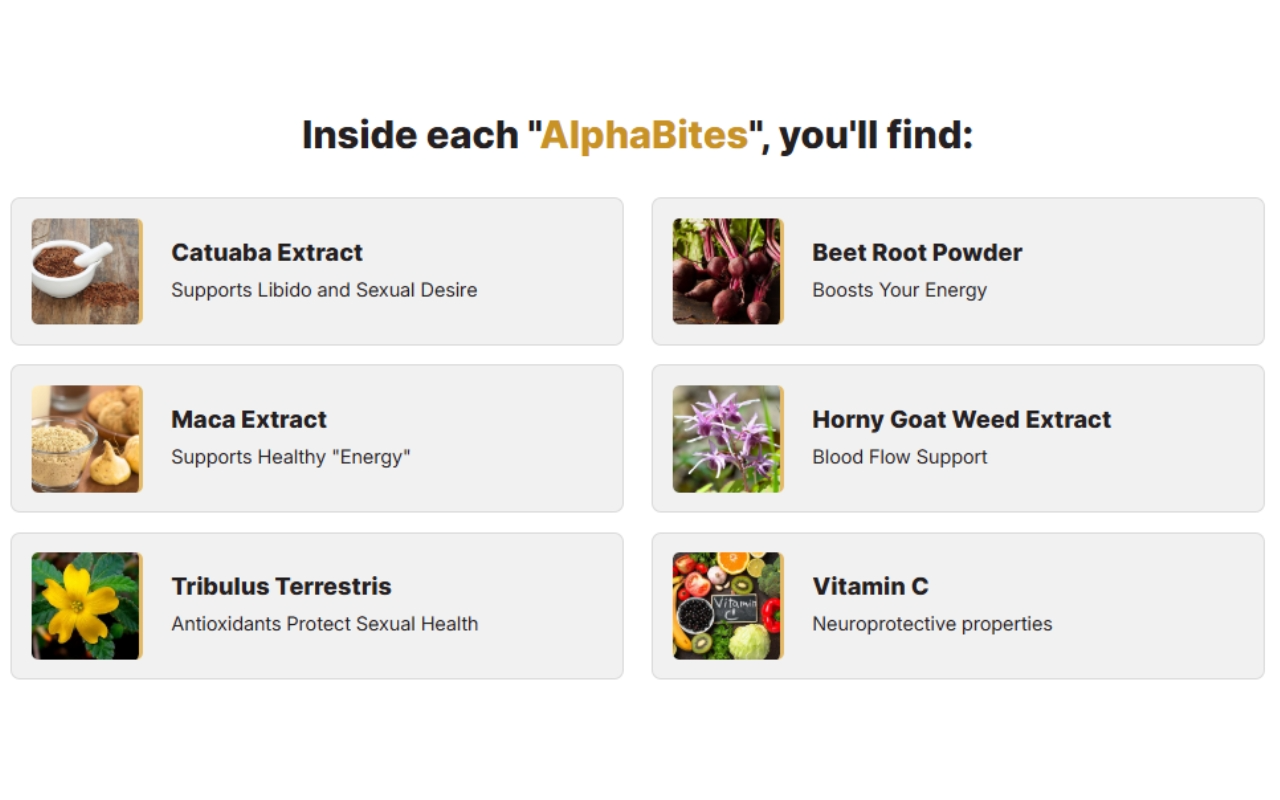
Task: Click the 'Neuroprotective properties' description
Action: [x=932, y=624]
